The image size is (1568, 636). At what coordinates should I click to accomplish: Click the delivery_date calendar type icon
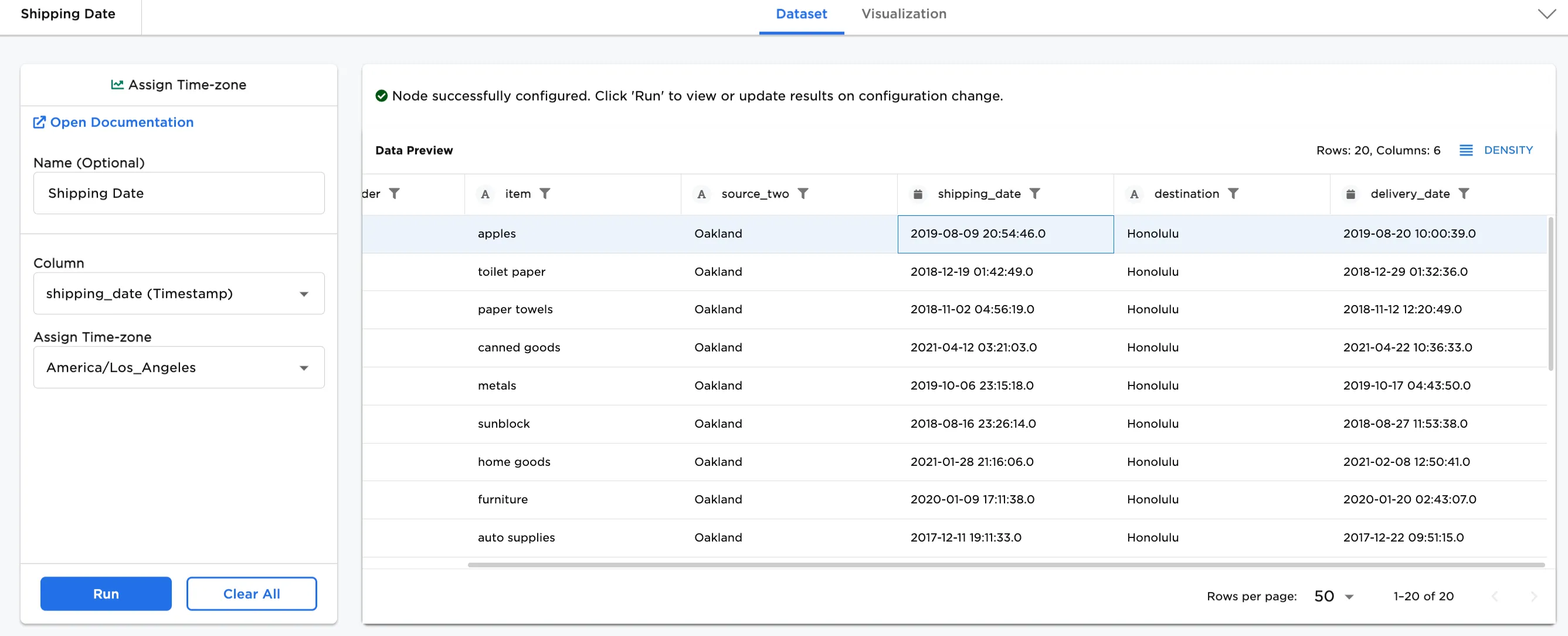pyautogui.click(x=1350, y=194)
